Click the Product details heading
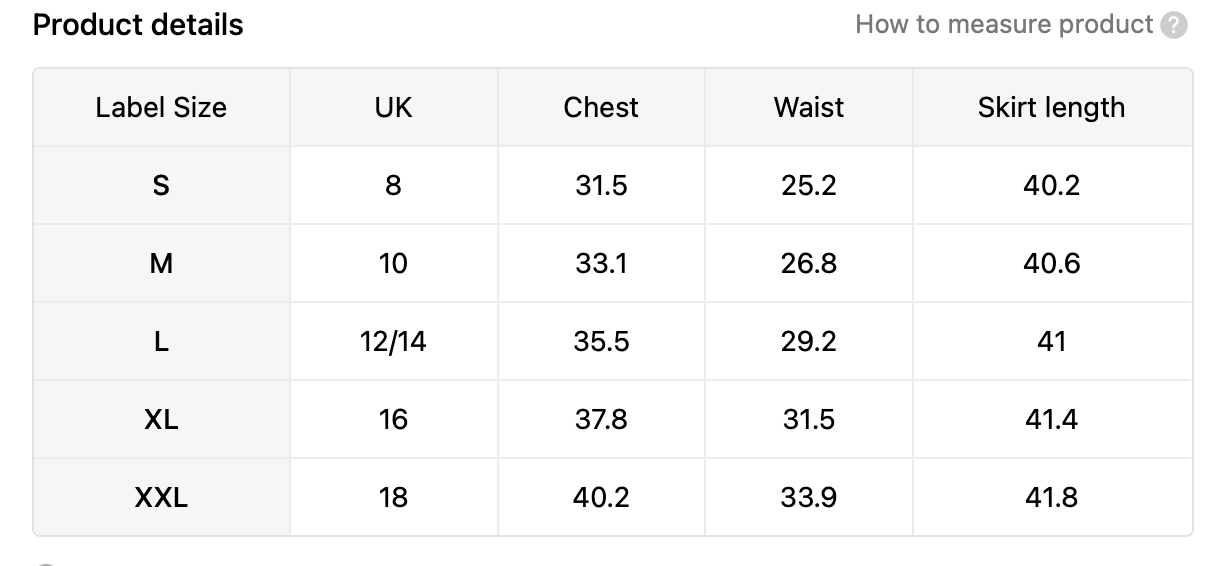This screenshot has height=566, width=1216. [138, 25]
